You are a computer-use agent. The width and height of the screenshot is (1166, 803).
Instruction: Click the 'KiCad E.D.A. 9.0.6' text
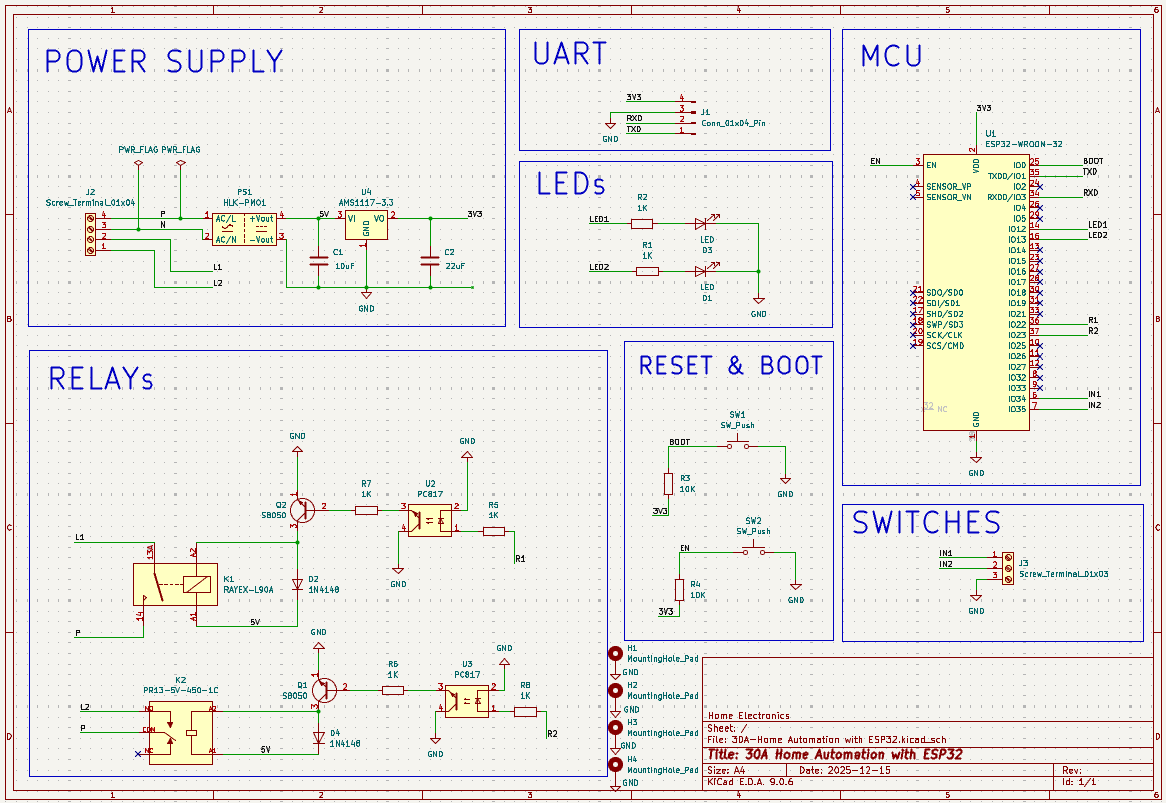click(750, 782)
